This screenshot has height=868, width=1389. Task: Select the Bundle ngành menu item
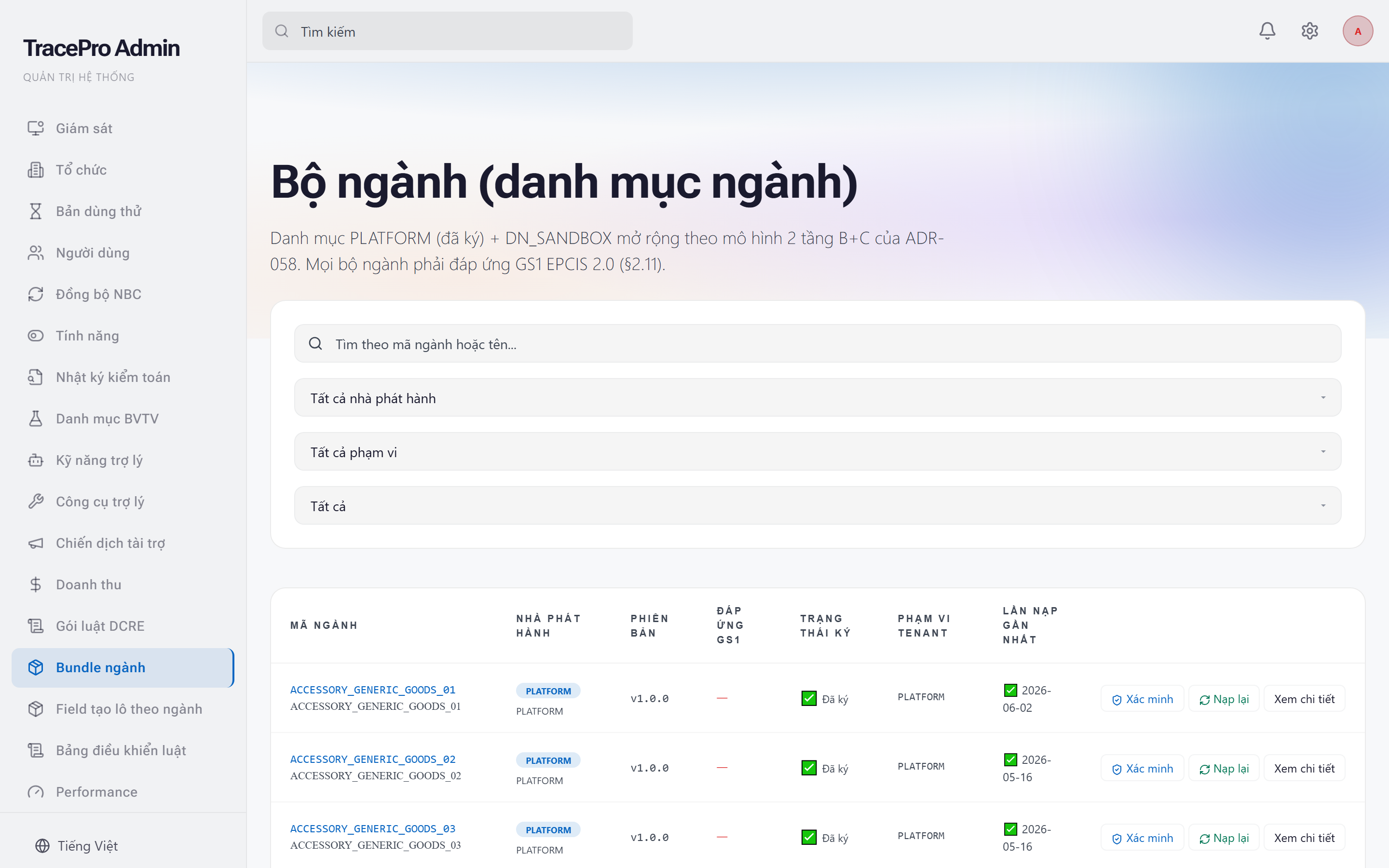tap(123, 668)
